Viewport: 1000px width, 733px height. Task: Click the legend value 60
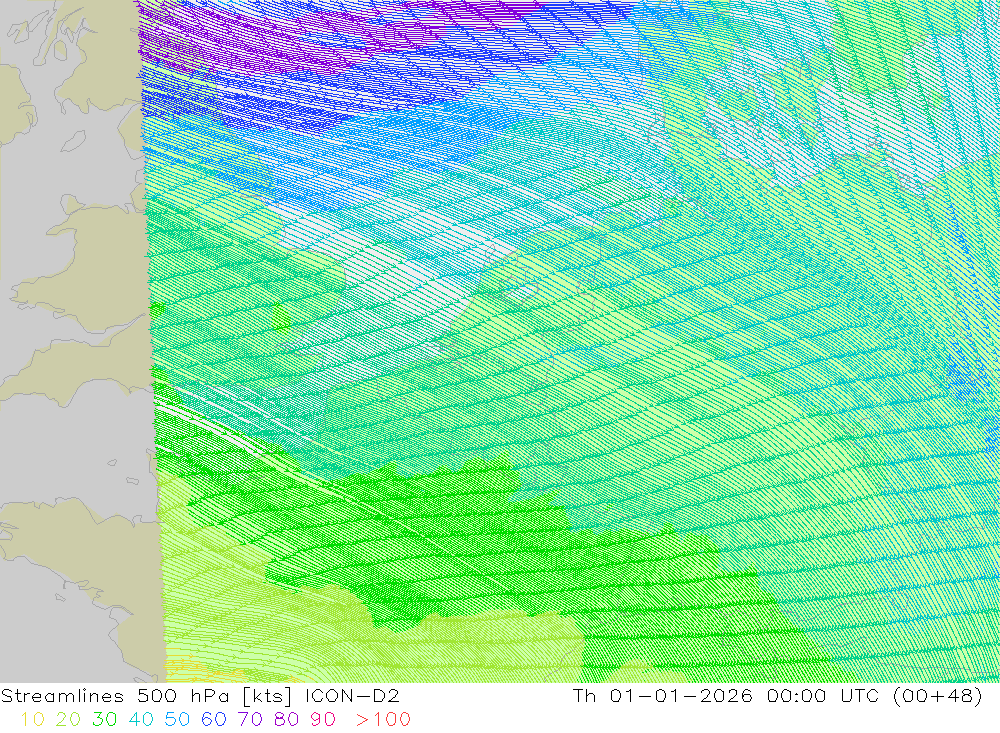(x=214, y=720)
